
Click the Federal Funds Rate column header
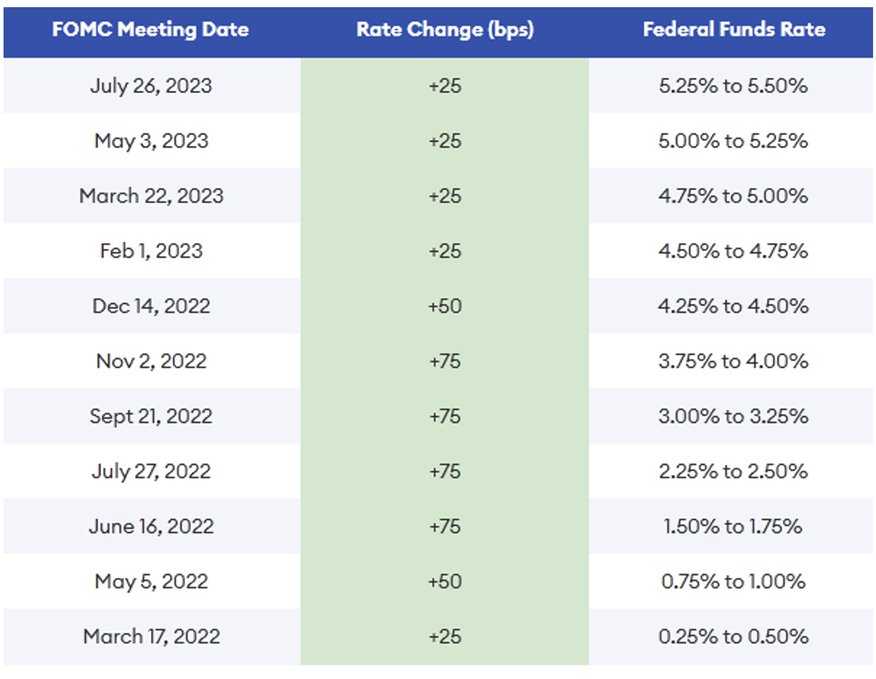point(733,29)
